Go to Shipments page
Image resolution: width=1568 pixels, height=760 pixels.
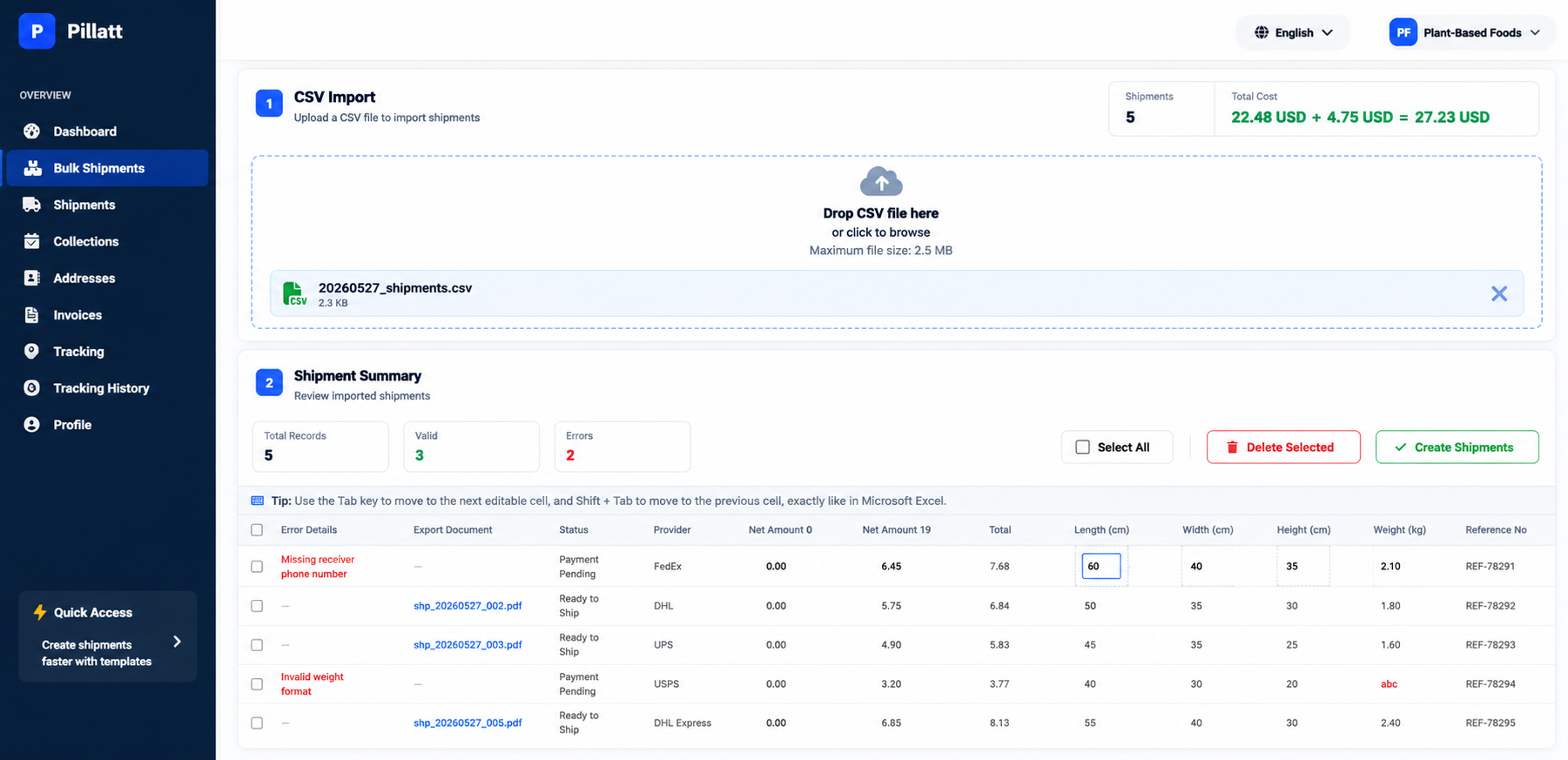tap(107, 205)
